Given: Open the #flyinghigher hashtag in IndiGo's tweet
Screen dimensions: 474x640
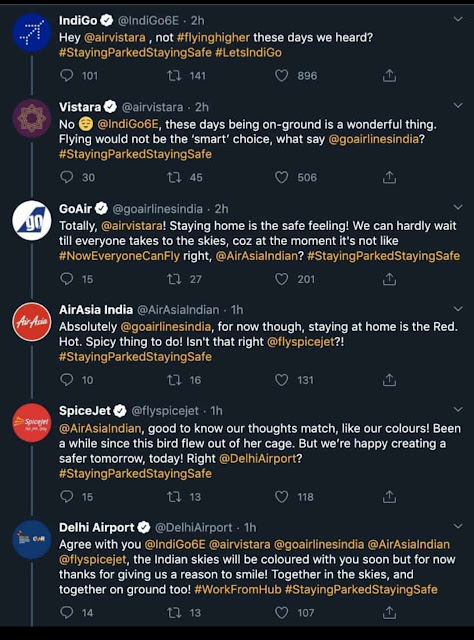Looking at the screenshot, I should tap(213, 38).
